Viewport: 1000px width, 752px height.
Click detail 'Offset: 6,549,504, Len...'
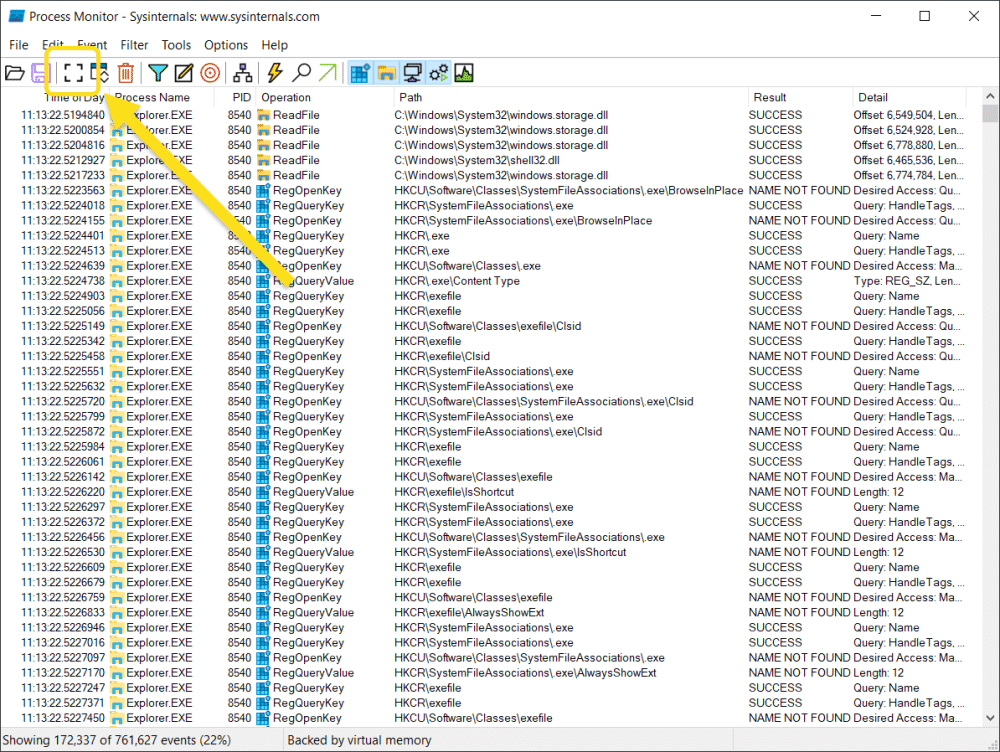point(908,115)
